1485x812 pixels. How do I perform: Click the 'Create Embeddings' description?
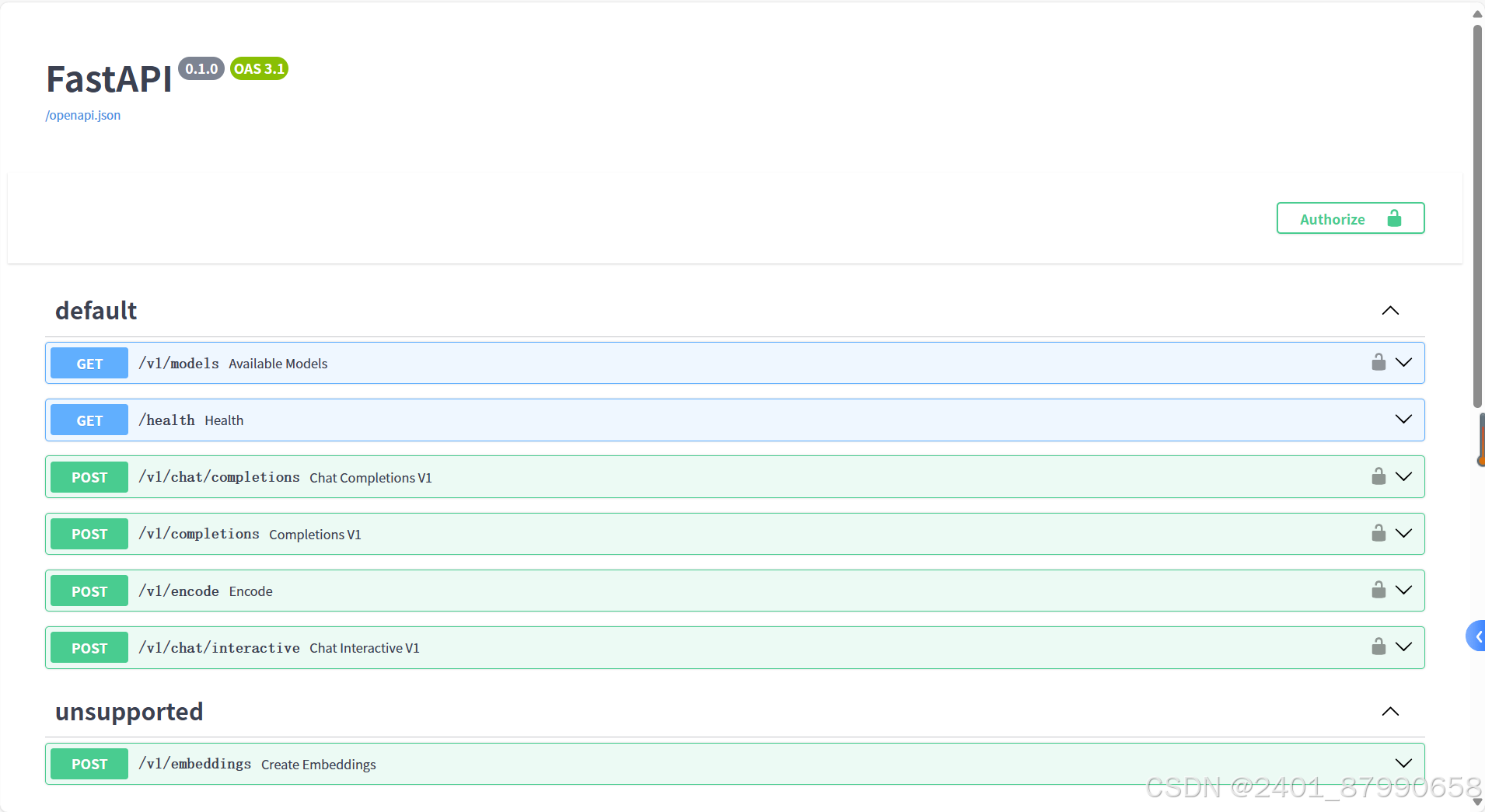(x=319, y=765)
